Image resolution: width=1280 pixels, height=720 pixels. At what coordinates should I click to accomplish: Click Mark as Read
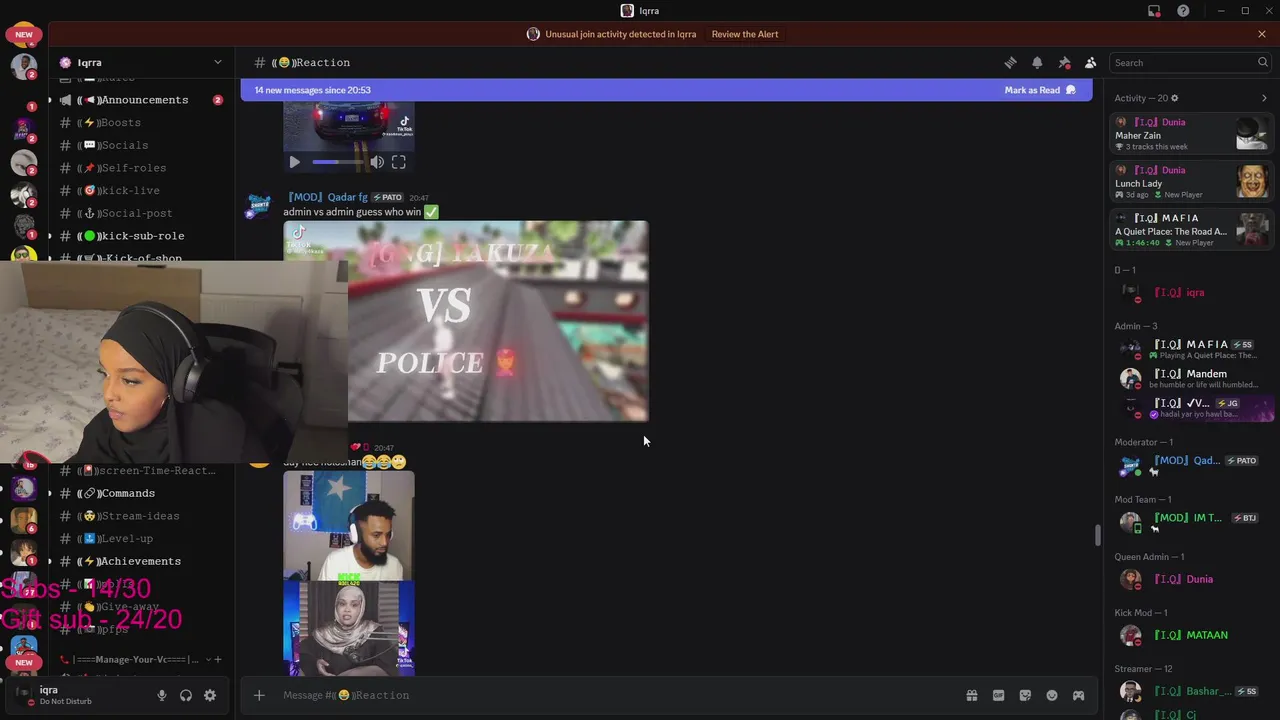[x=1040, y=90]
